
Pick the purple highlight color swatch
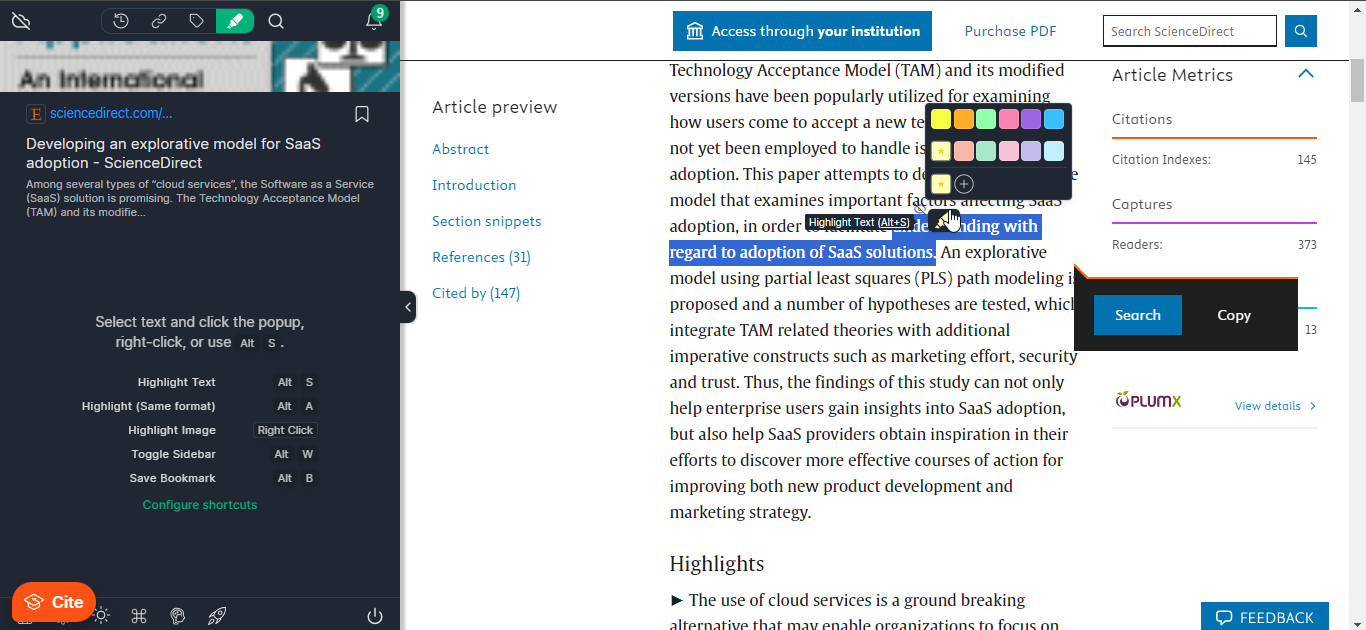click(x=1031, y=119)
